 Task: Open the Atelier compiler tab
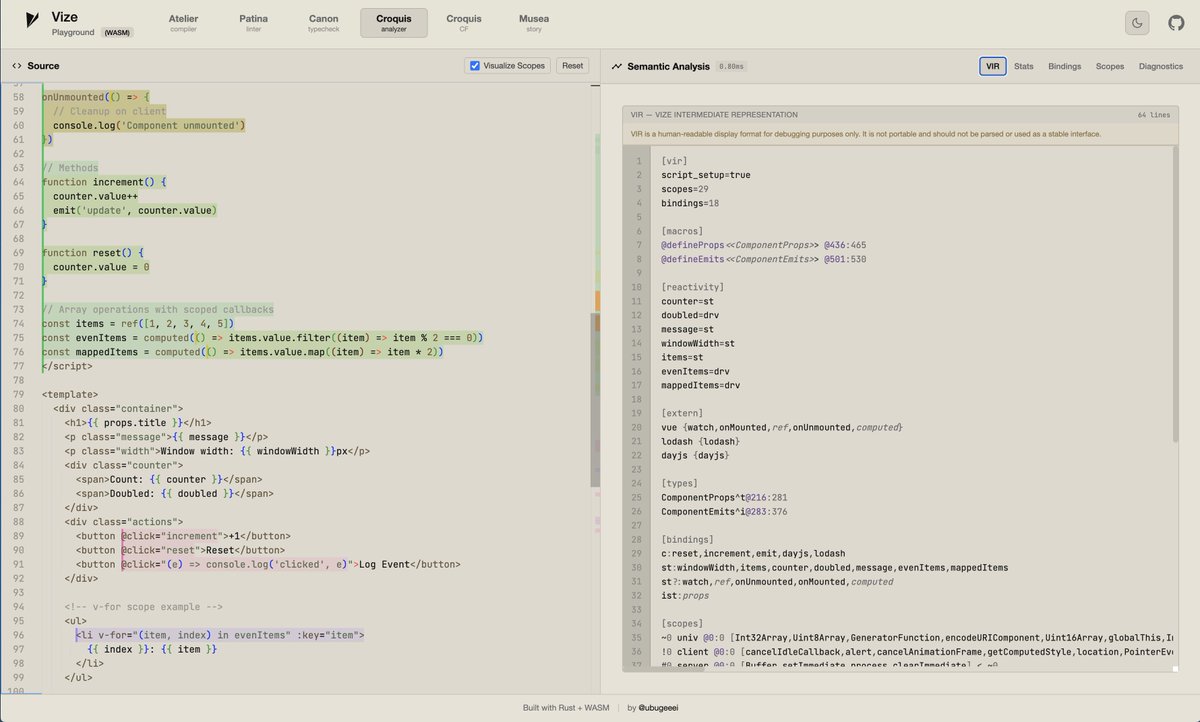[x=184, y=23]
